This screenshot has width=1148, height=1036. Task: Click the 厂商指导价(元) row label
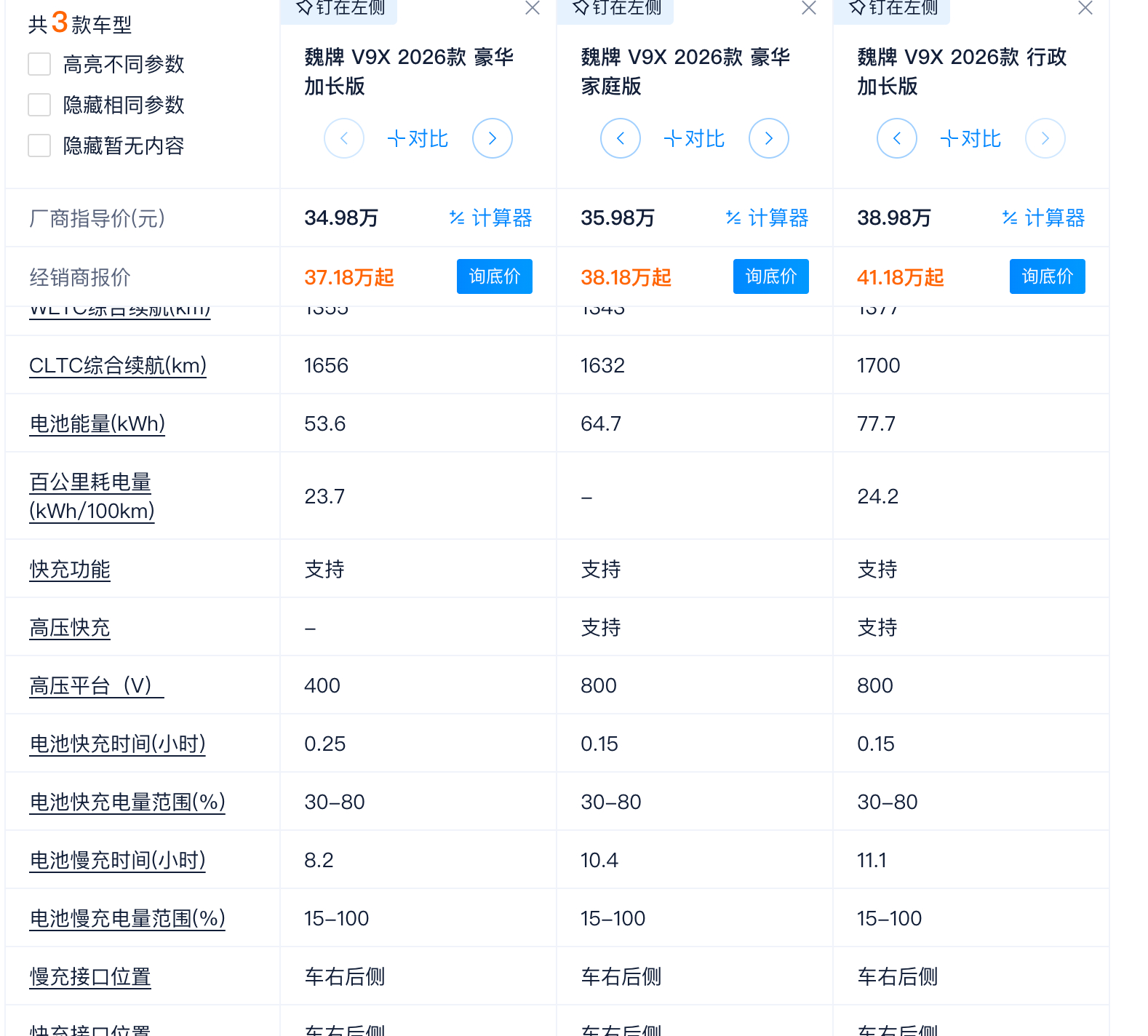pyautogui.click(x=97, y=218)
